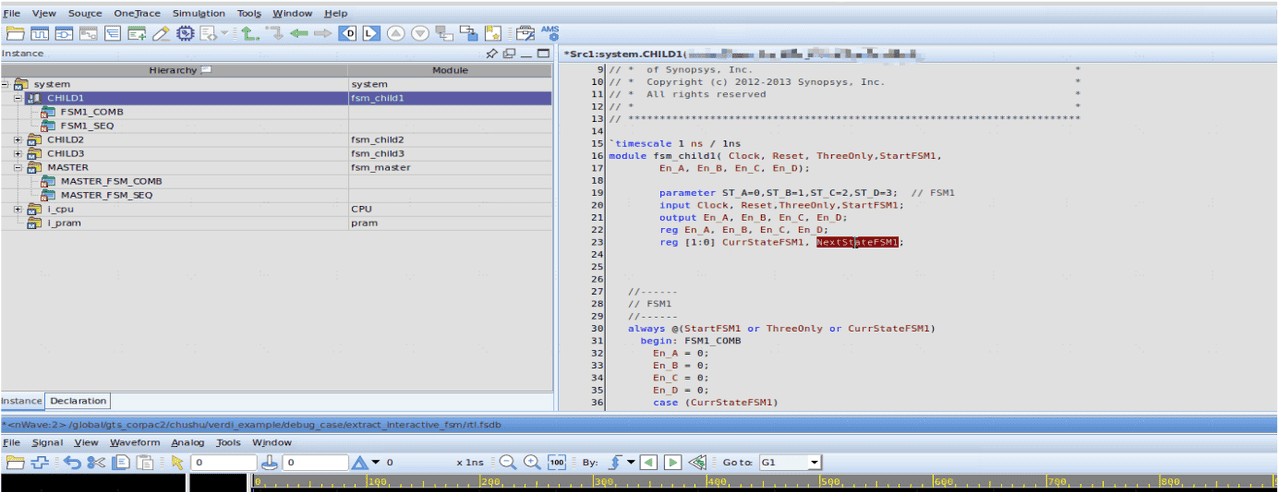Open a new waveform window from toolbar
This screenshot has height=492, width=1280.
[x=40, y=34]
